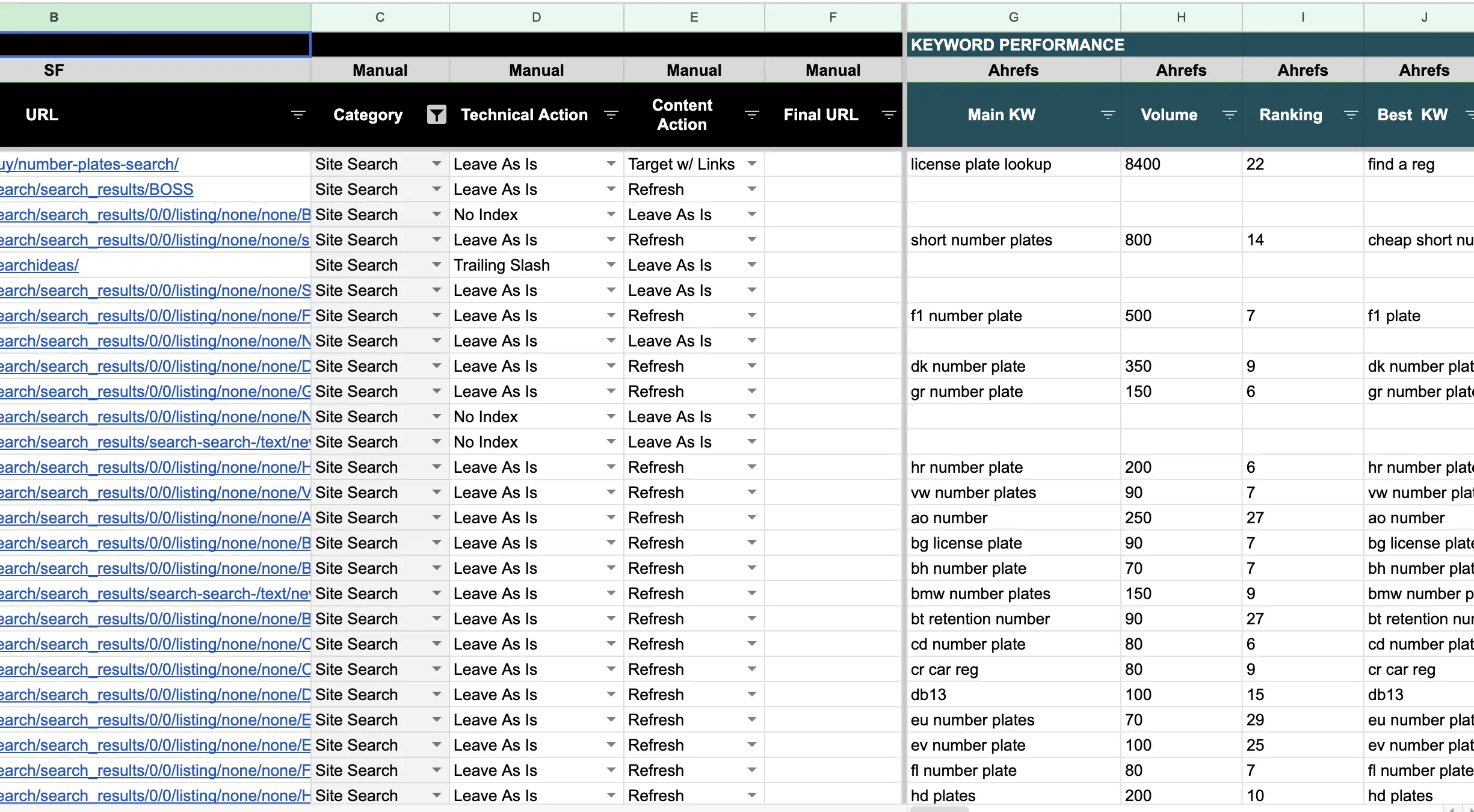The width and height of the screenshot is (1474, 812).
Task: Expand Content Action dropdown in hr number plate row
Action: click(751, 467)
